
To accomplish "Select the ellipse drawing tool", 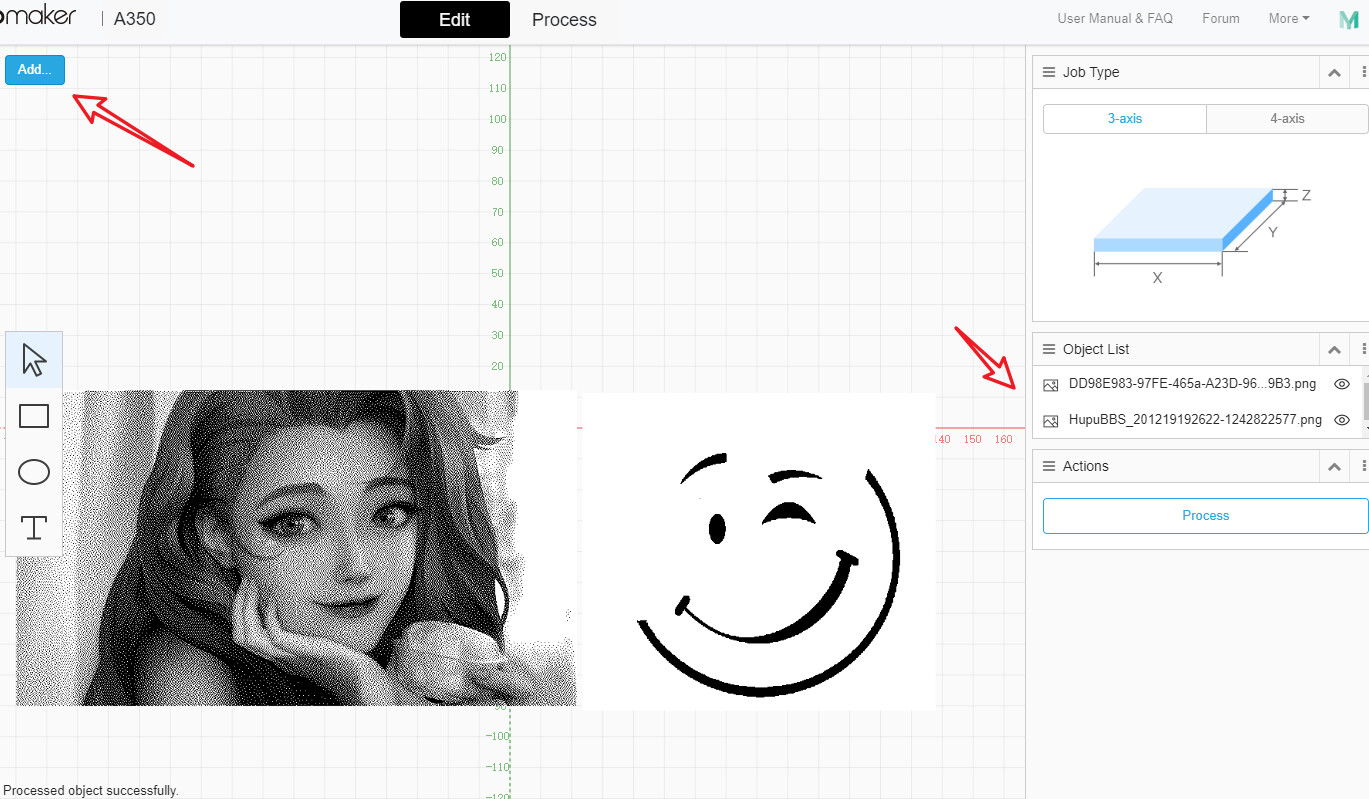I will click(33, 472).
